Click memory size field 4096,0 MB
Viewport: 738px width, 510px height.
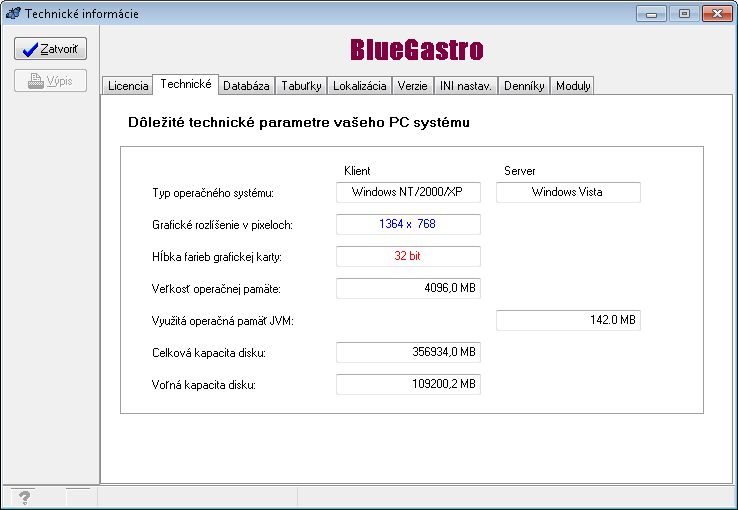click(408, 288)
